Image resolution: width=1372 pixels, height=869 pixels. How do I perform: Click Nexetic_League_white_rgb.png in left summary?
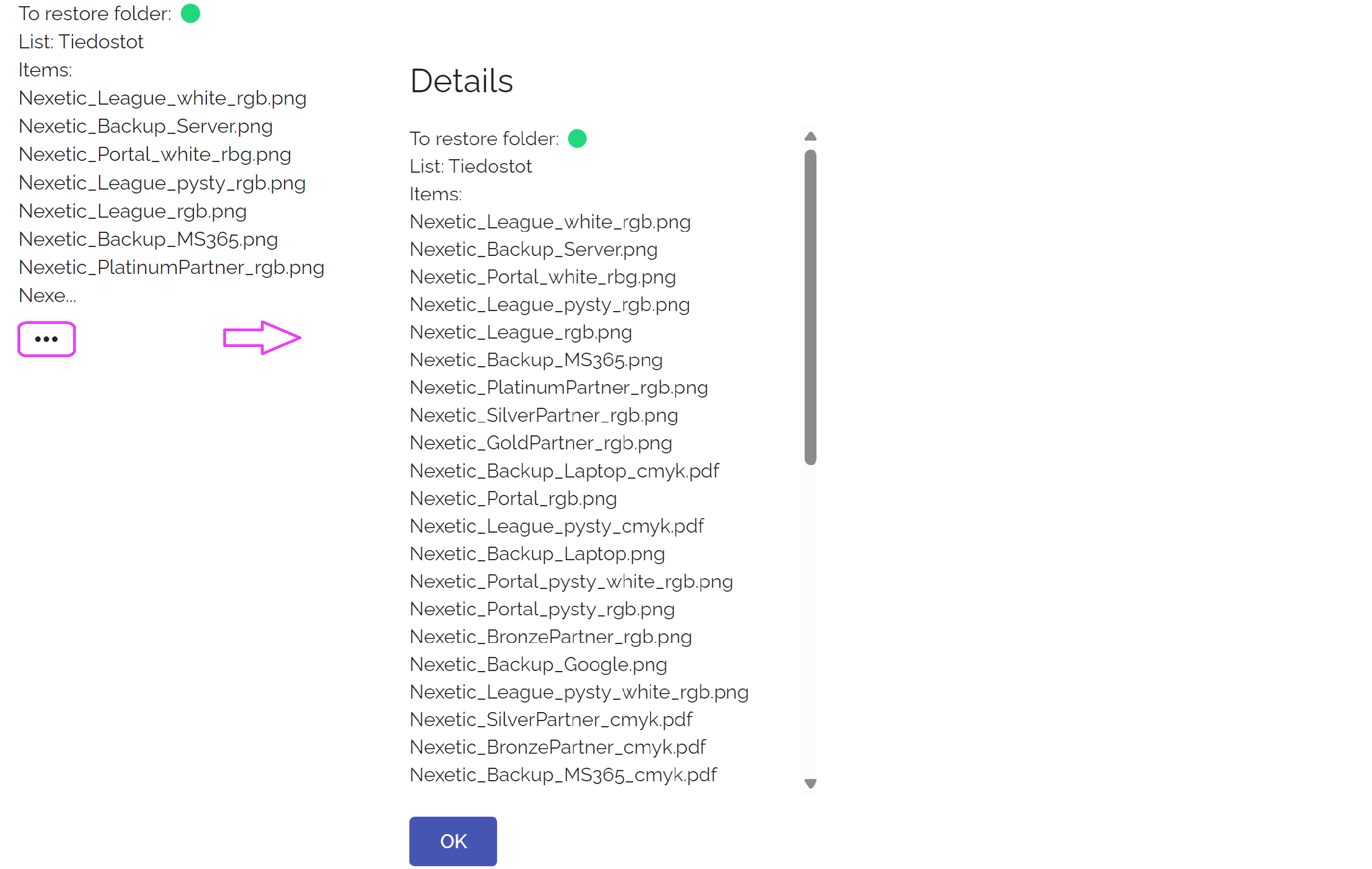click(163, 98)
